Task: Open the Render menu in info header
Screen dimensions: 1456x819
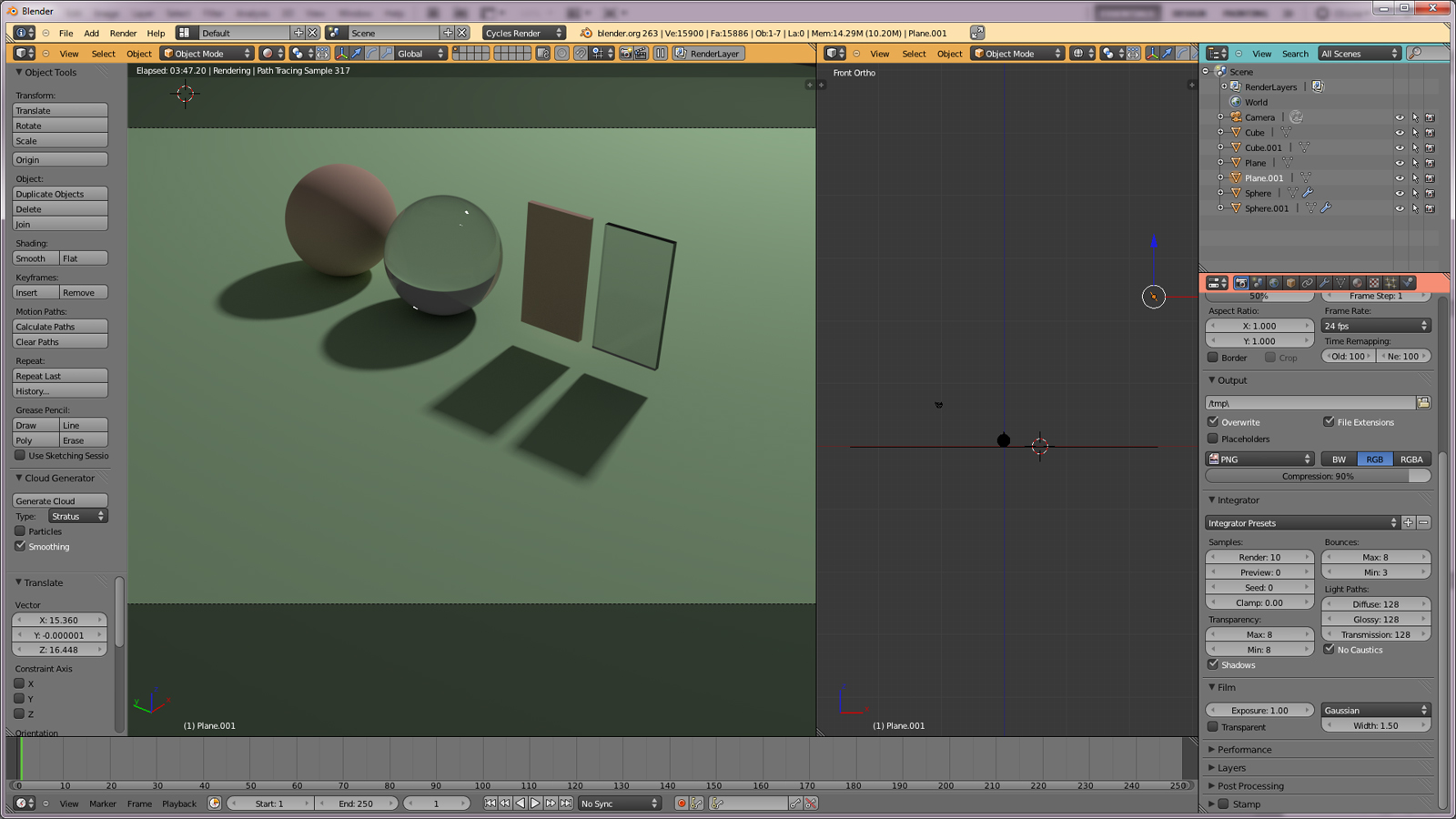Action: tap(123, 33)
